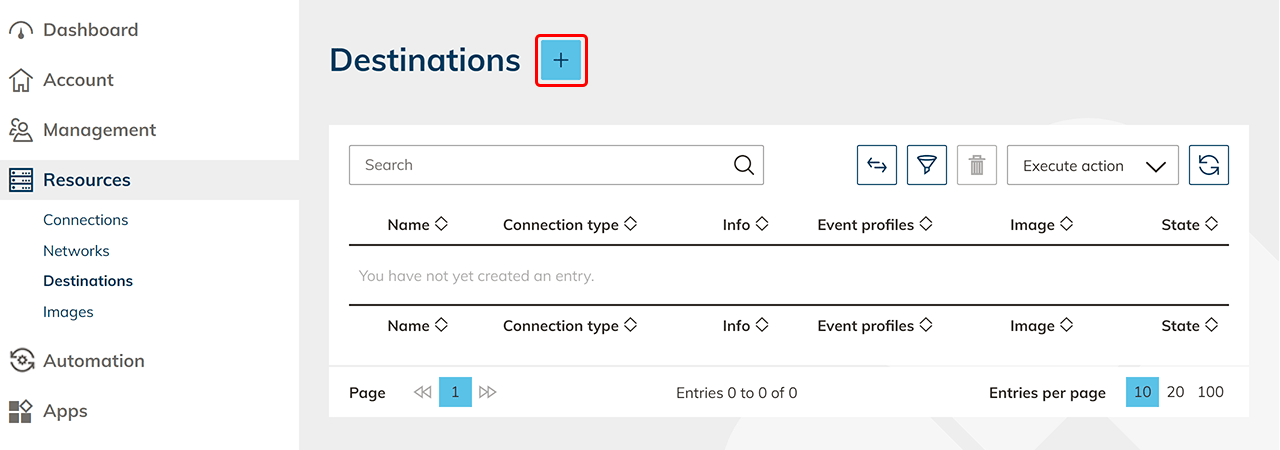The height and width of the screenshot is (450, 1280).
Task: Set entries per page to 100
Action: (x=1210, y=392)
